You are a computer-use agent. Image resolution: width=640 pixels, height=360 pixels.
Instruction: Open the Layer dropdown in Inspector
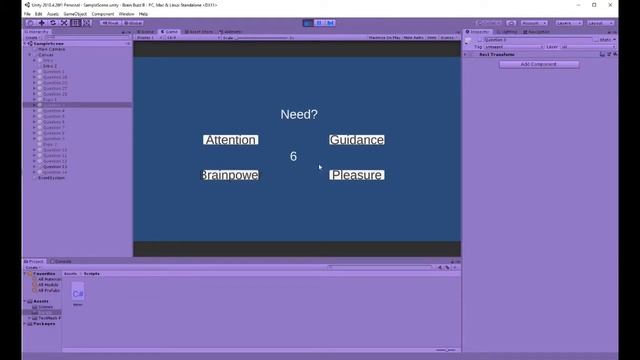tap(588, 47)
